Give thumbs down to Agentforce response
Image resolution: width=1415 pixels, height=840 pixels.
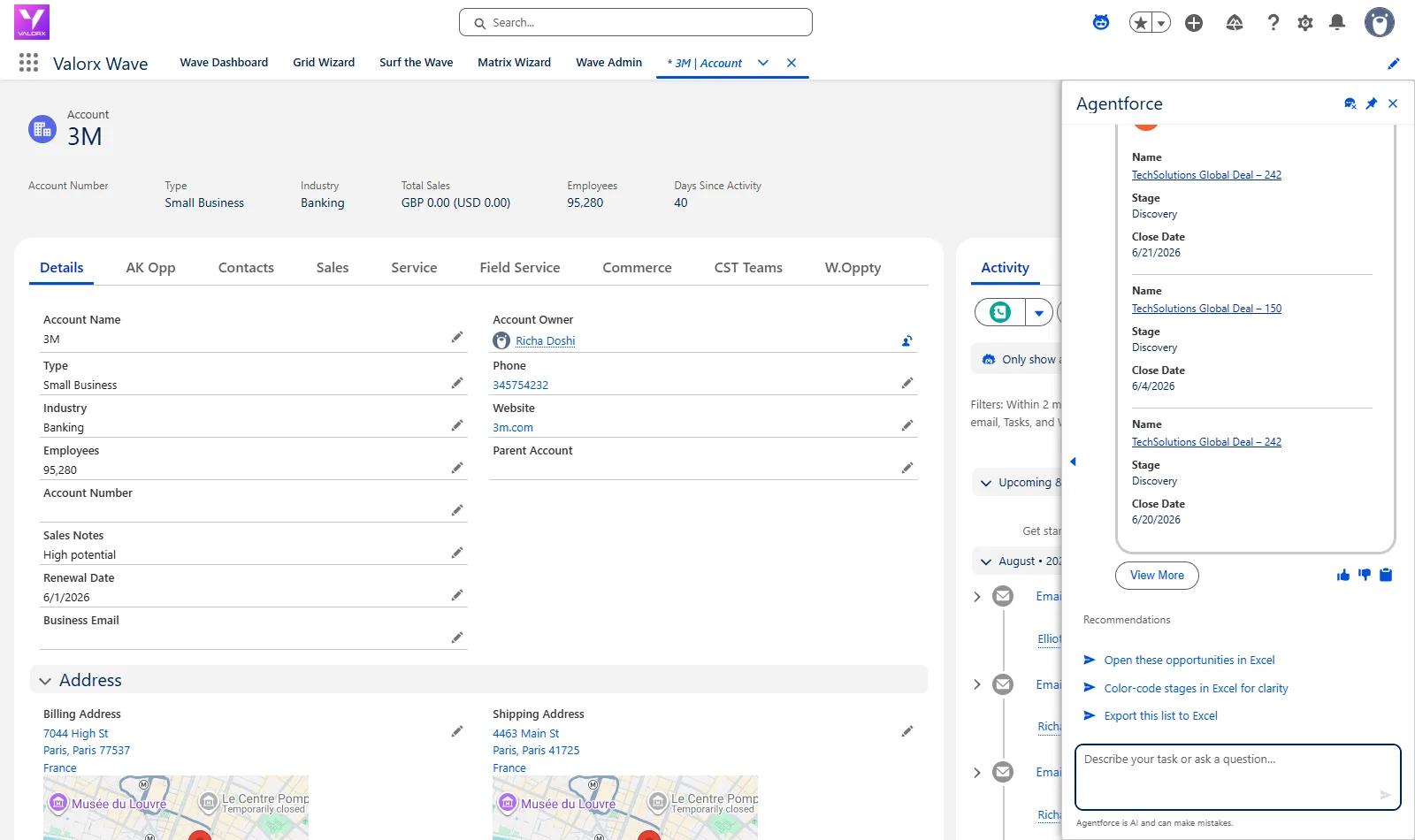[x=1365, y=575]
